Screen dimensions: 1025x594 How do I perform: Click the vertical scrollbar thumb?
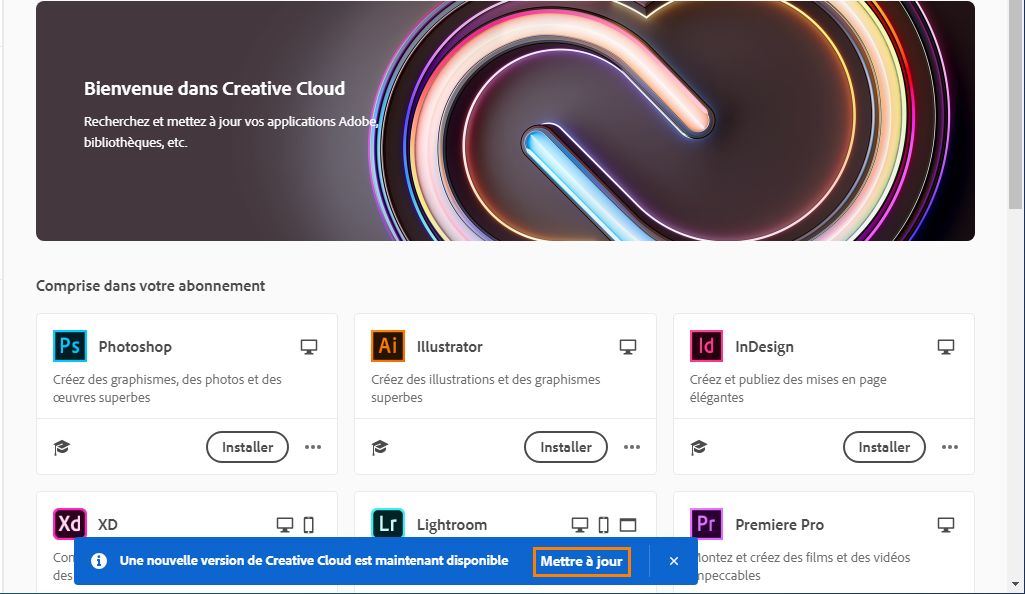coord(1015,105)
